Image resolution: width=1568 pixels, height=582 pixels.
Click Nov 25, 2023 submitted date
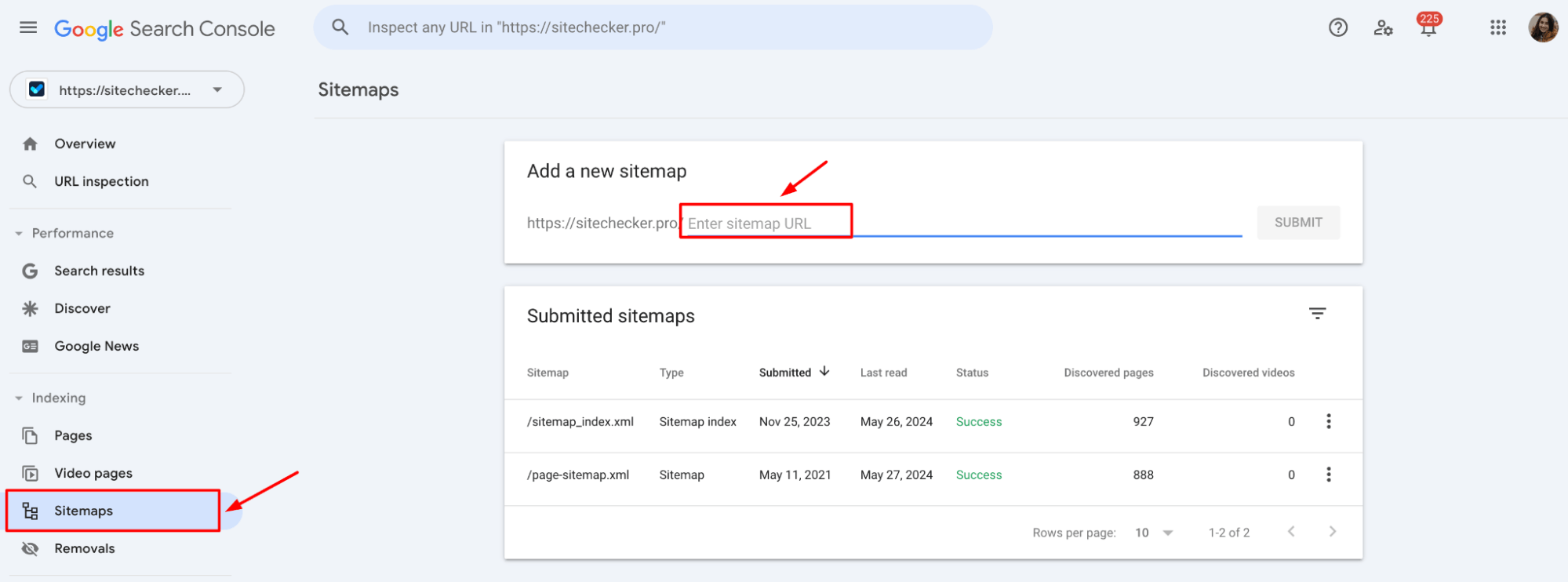click(x=795, y=422)
